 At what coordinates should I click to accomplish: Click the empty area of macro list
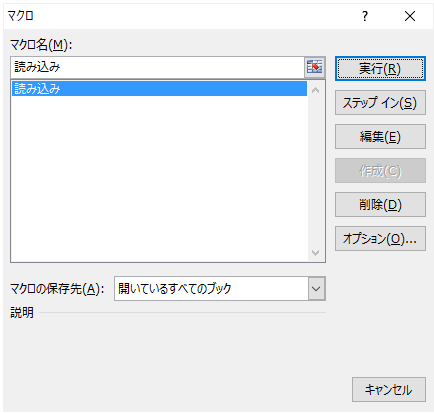159,178
